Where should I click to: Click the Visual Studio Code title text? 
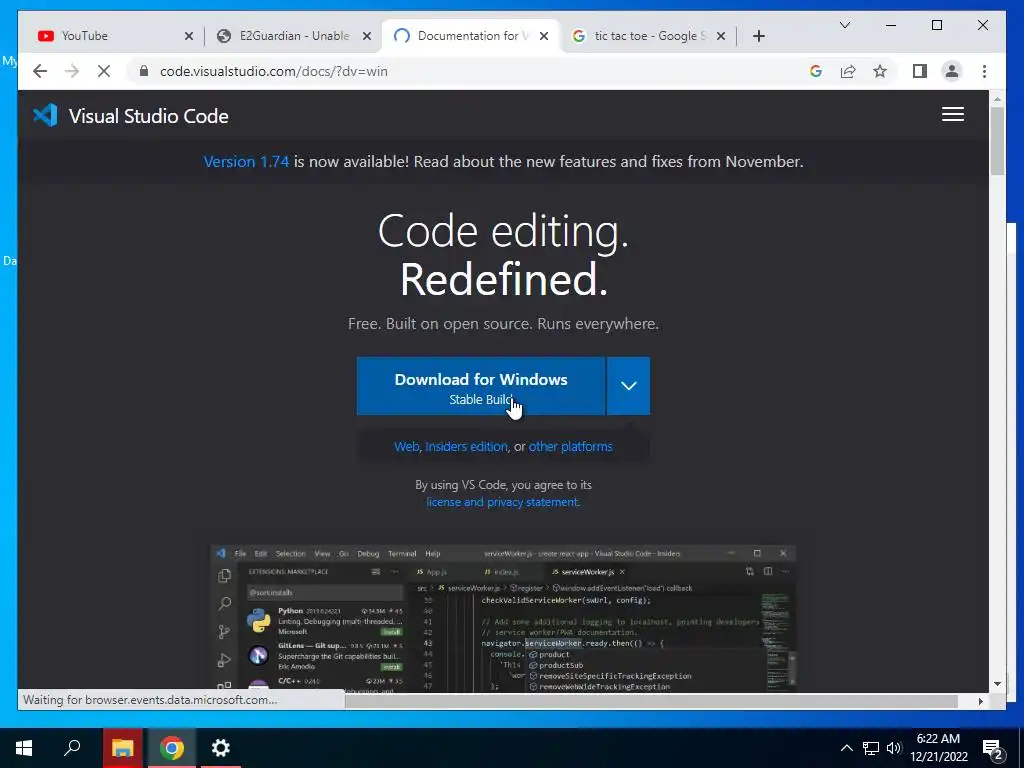pyautogui.click(x=149, y=116)
